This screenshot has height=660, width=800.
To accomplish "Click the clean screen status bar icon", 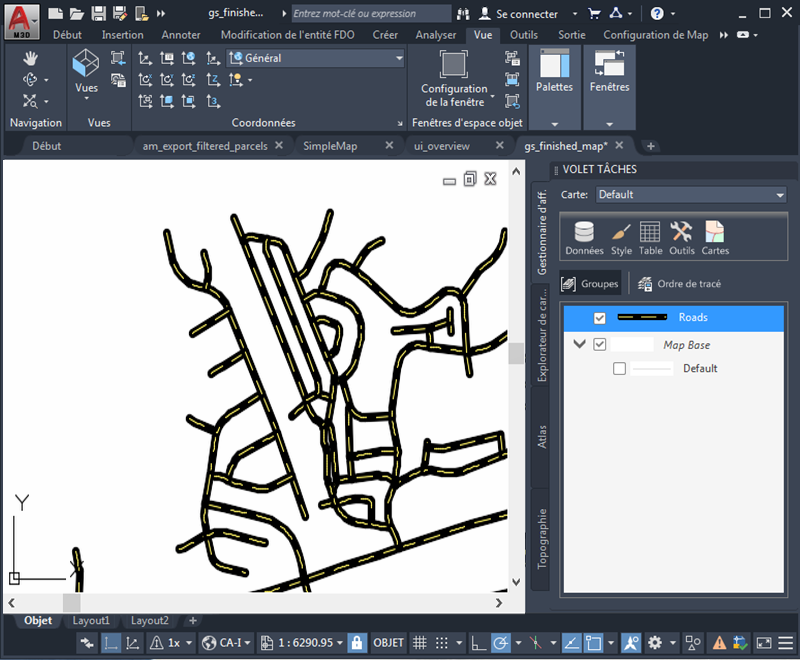I will point(764,643).
